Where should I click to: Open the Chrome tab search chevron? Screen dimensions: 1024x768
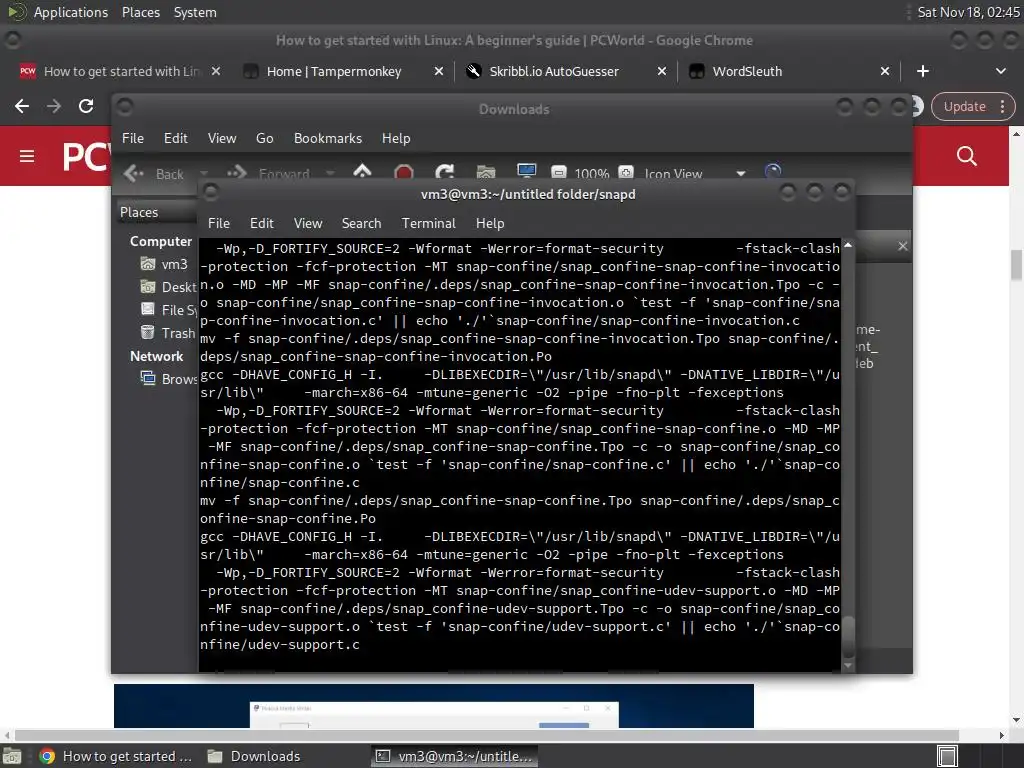tap(1000, 71)
